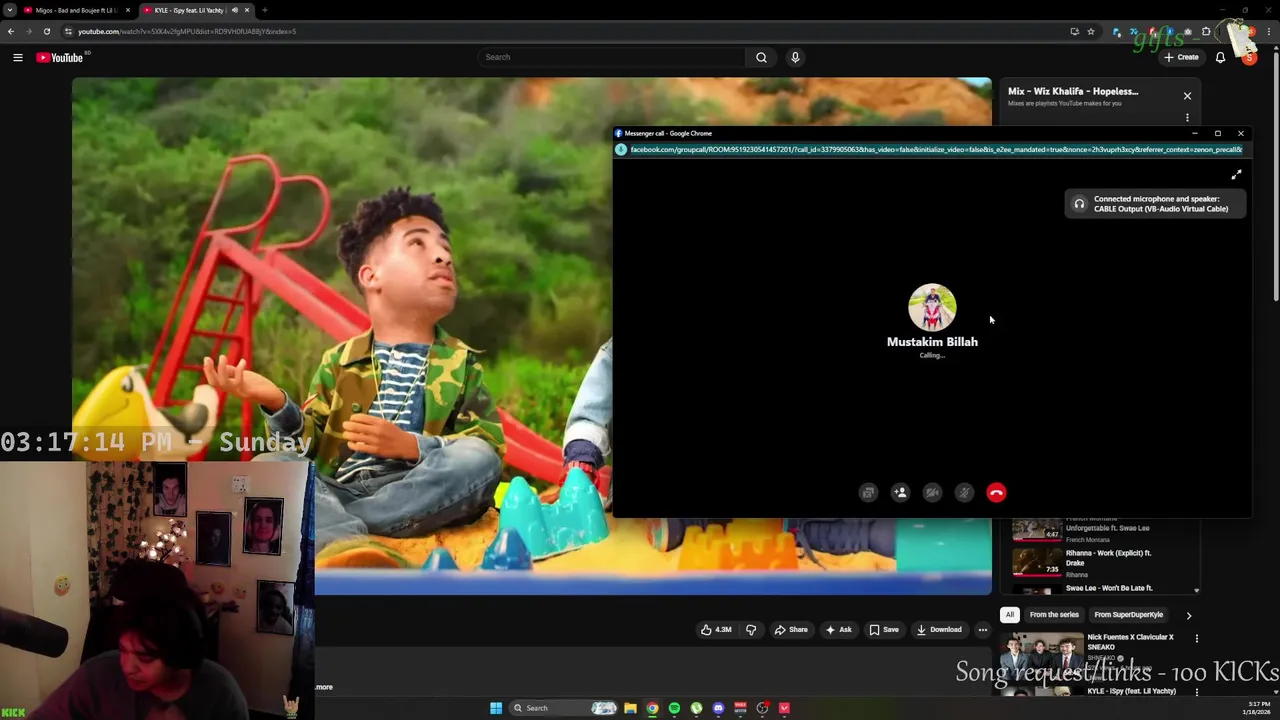1280x720 pixels.
Task: Open a new Chrome tab
Action: point(264,10)
